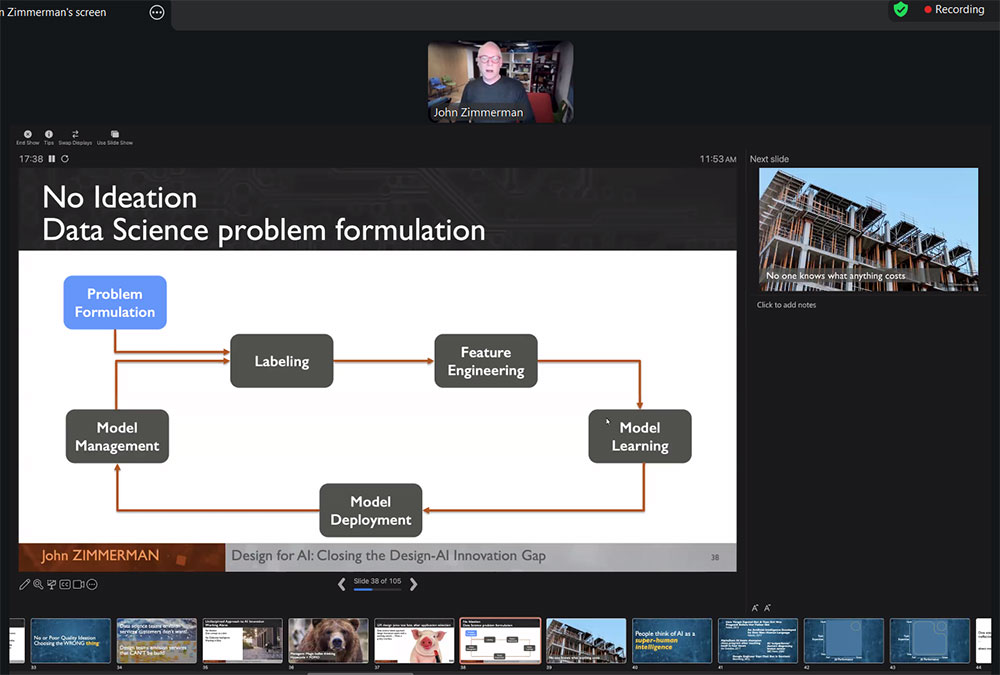The width and height of the screenshot is (1000, 675).
Task: Click the zoom magnifier tool
Action: 38,584
